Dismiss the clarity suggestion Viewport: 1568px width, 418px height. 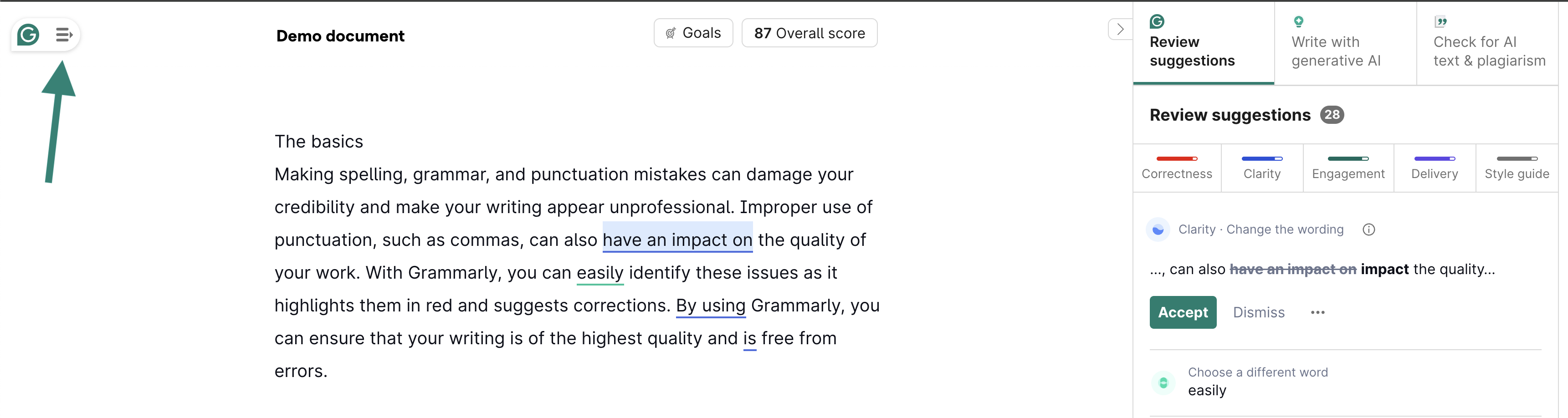point(1258,312)
